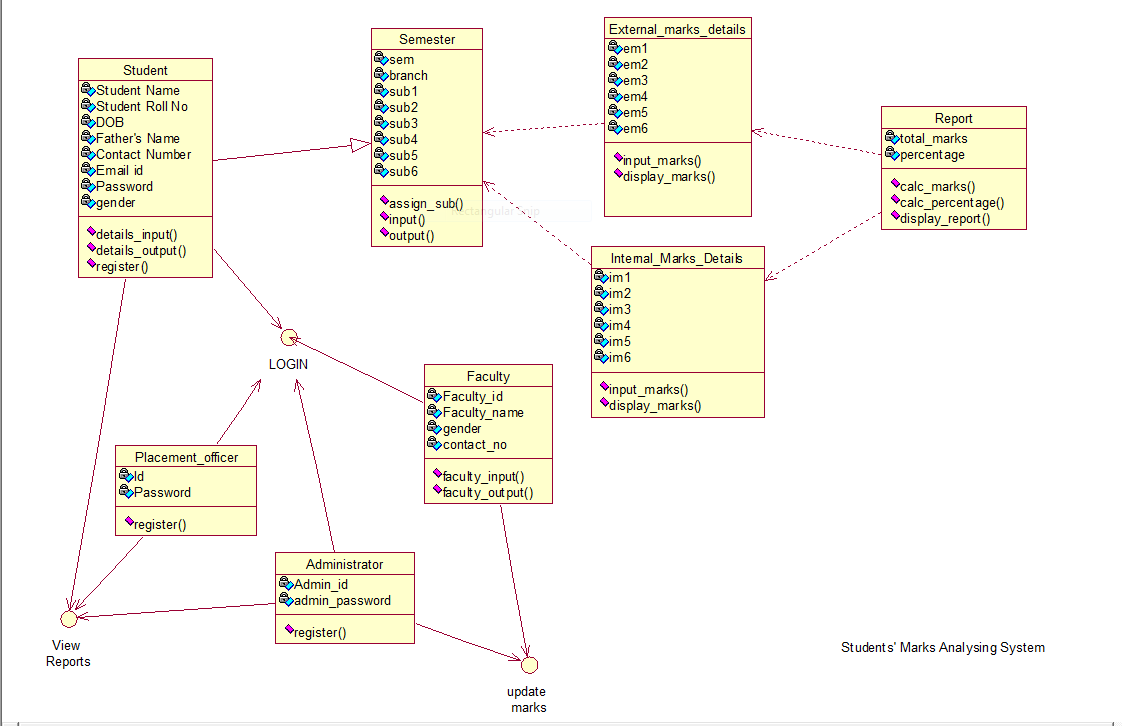Click the diamond icon beside calc_marks()

tap(894, 184)
